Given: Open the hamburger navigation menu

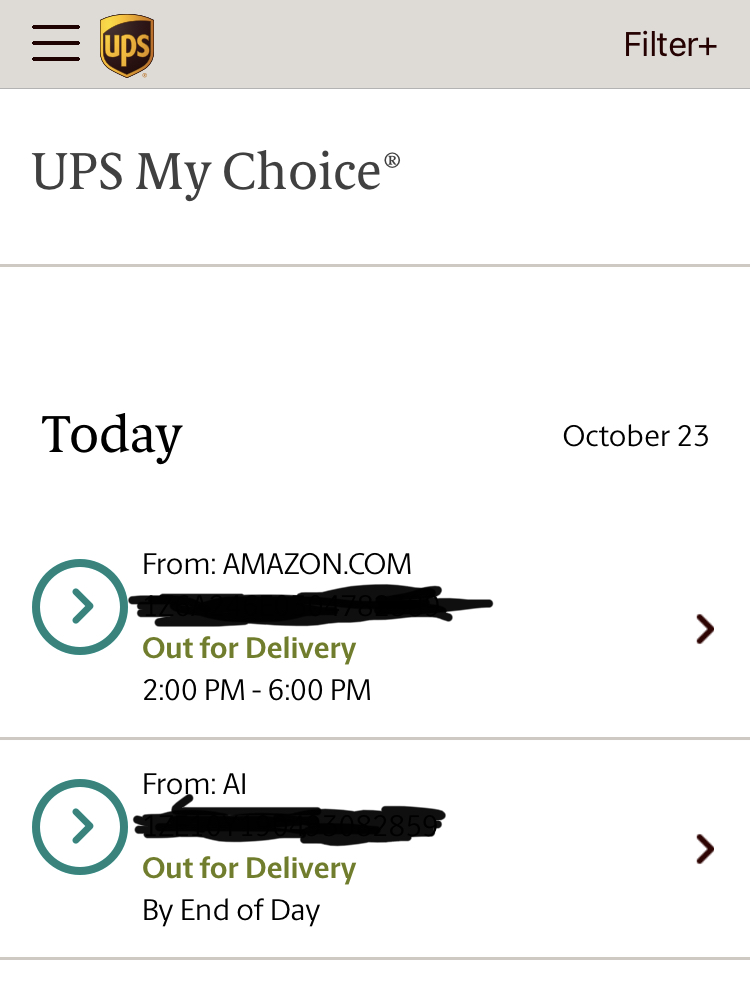Looking at the screenshot, I should [x=56, y=43].
